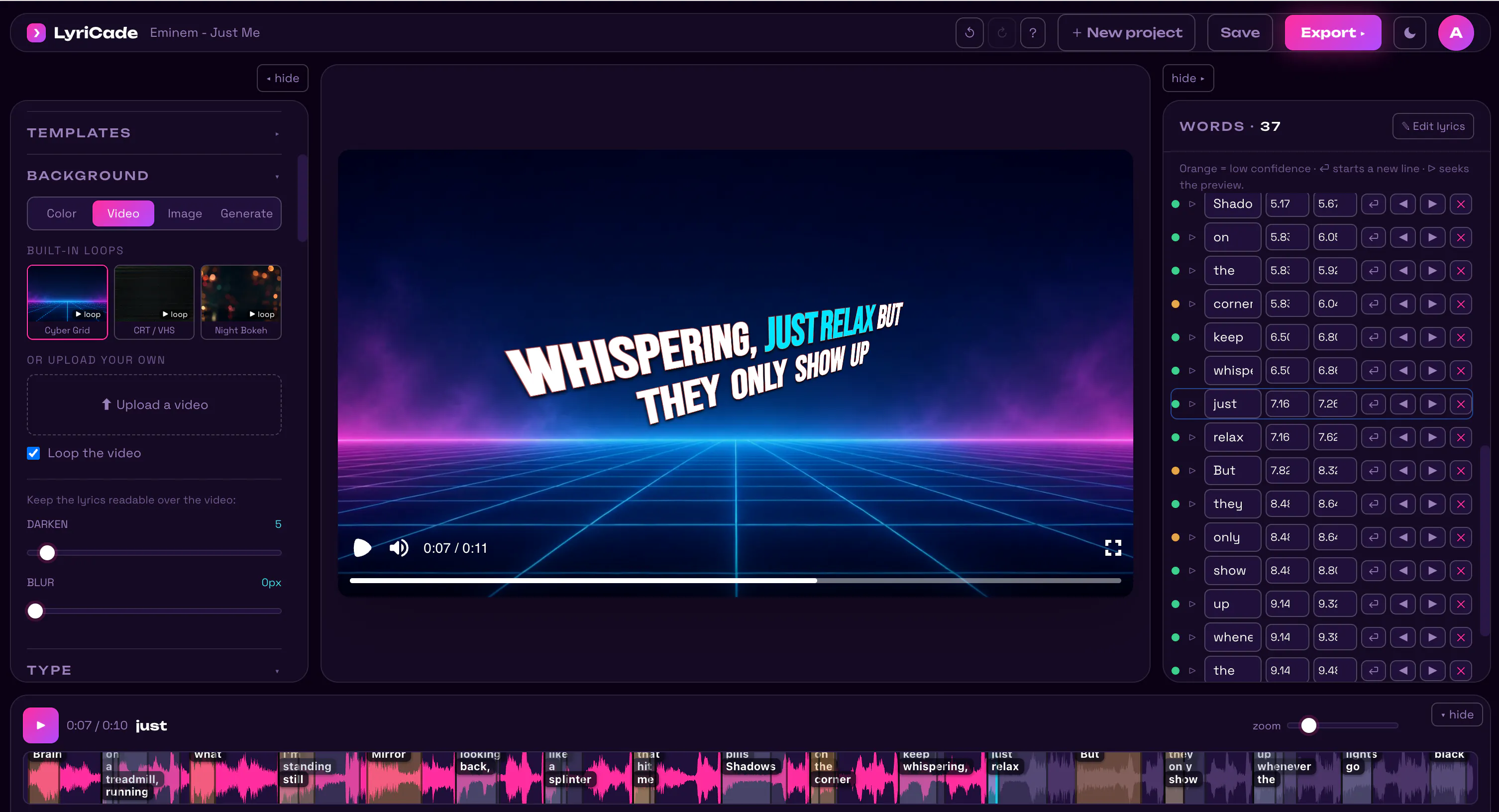The width and height of the screenshot is (1499, 812).
Task: Select Night Bokeh loop thumbnail
Action: click(241, 302)
